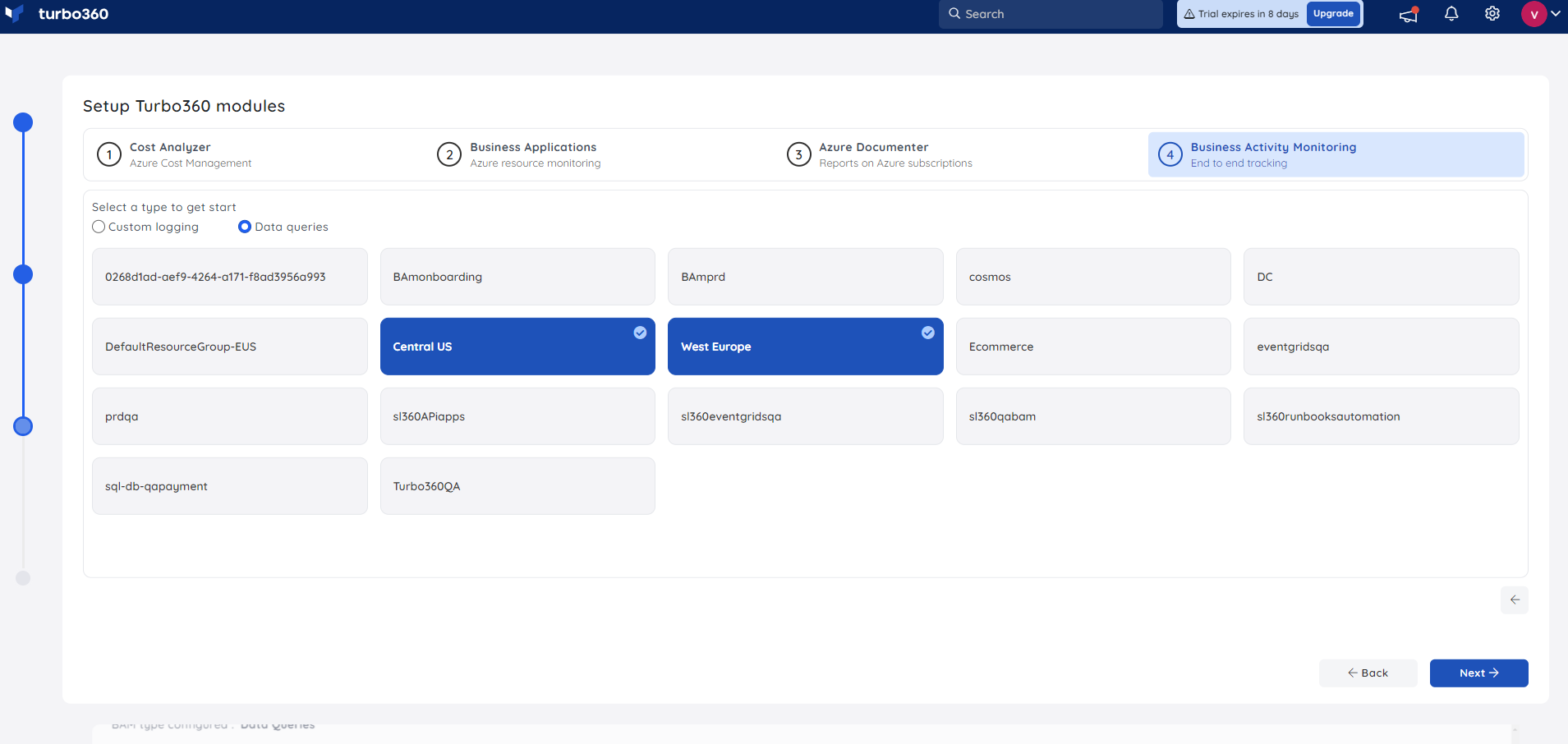Click the Next button

(1479, 673)
